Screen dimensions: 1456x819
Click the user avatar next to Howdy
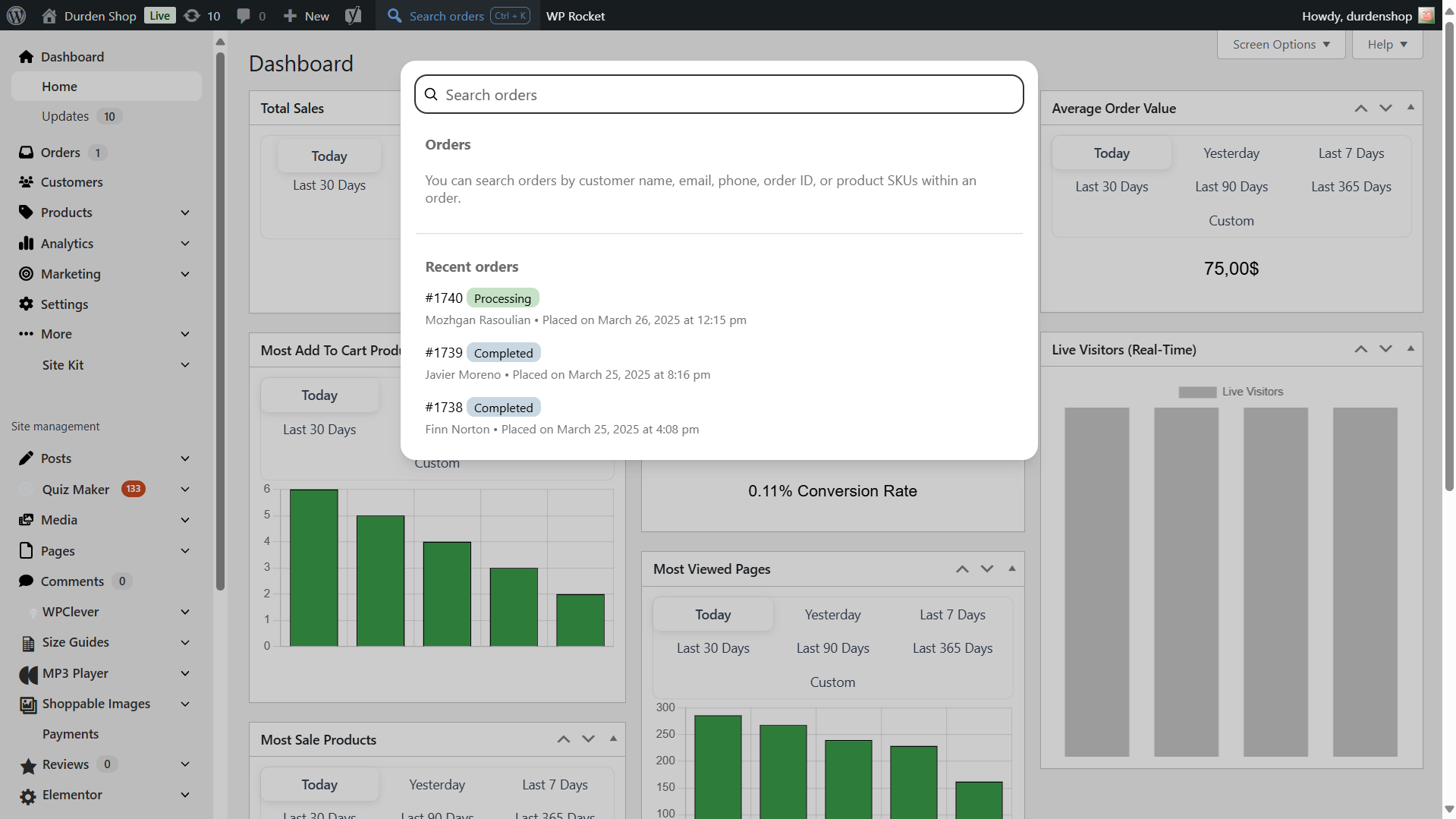tap(1426, 15)
